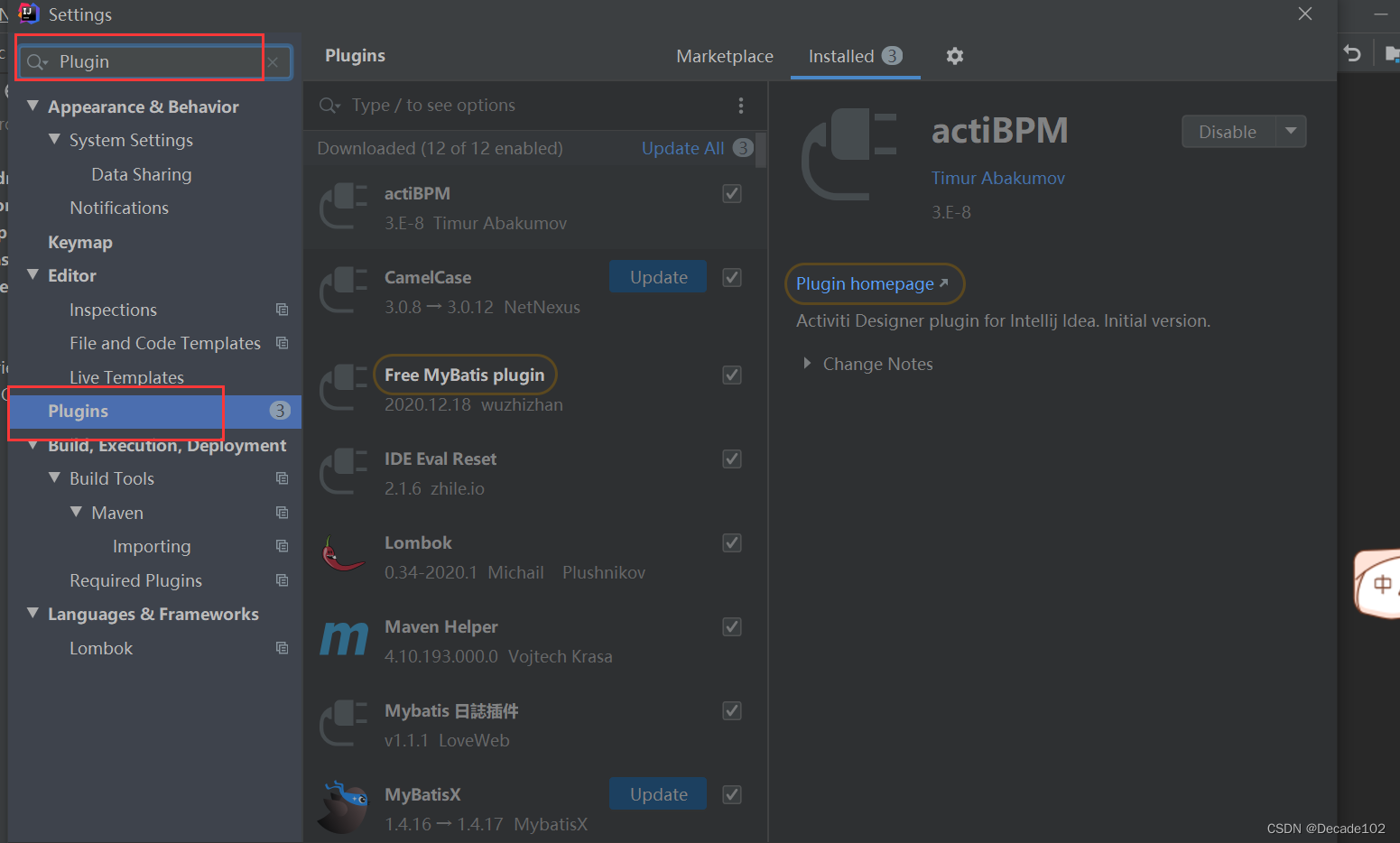Click the CamelCase plugin icon
Screen dimensions: 1400x843
pyautogui.click(x=343, y=291)
